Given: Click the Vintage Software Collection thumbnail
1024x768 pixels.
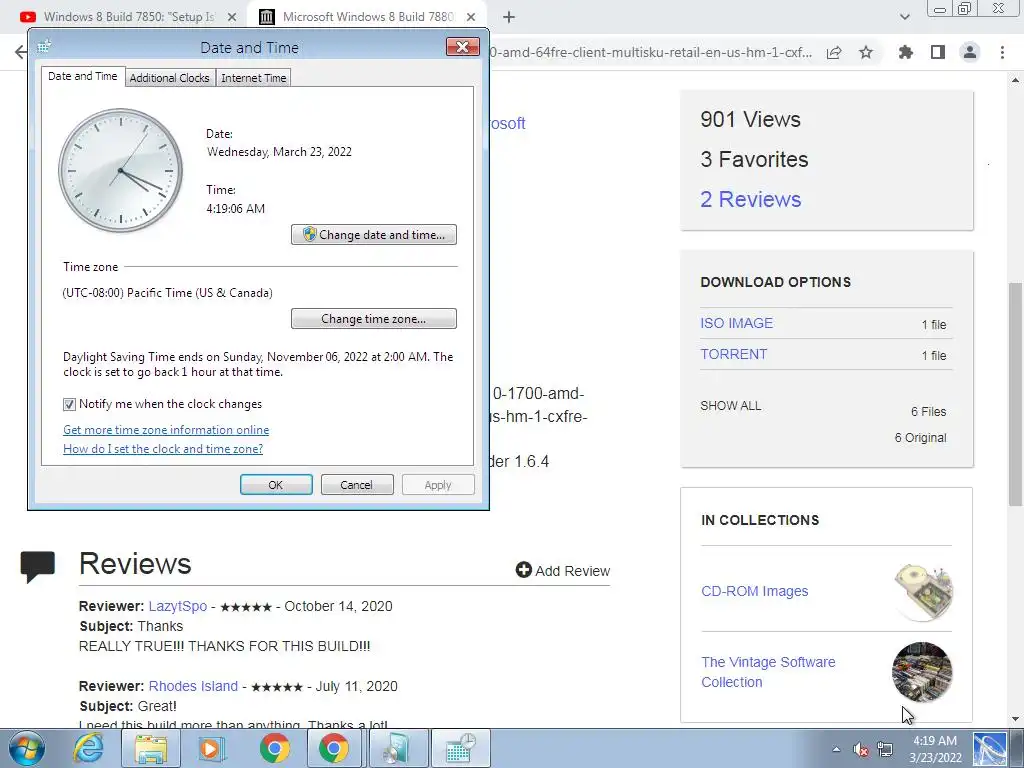Looking at the screenshot, I should click(922, 672).
